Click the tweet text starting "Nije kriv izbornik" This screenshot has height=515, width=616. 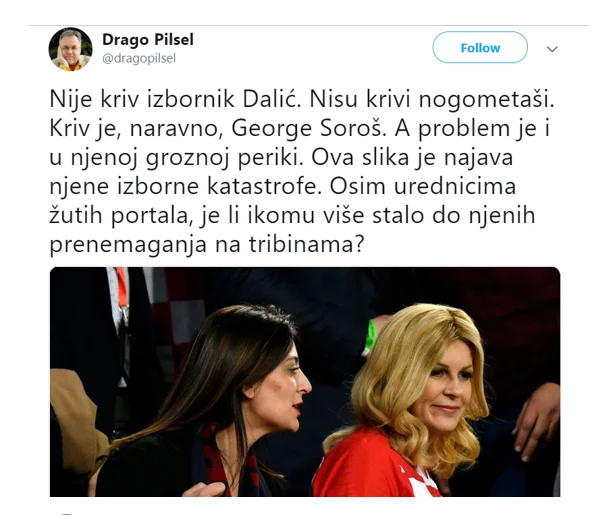click(x=301, y=172)
